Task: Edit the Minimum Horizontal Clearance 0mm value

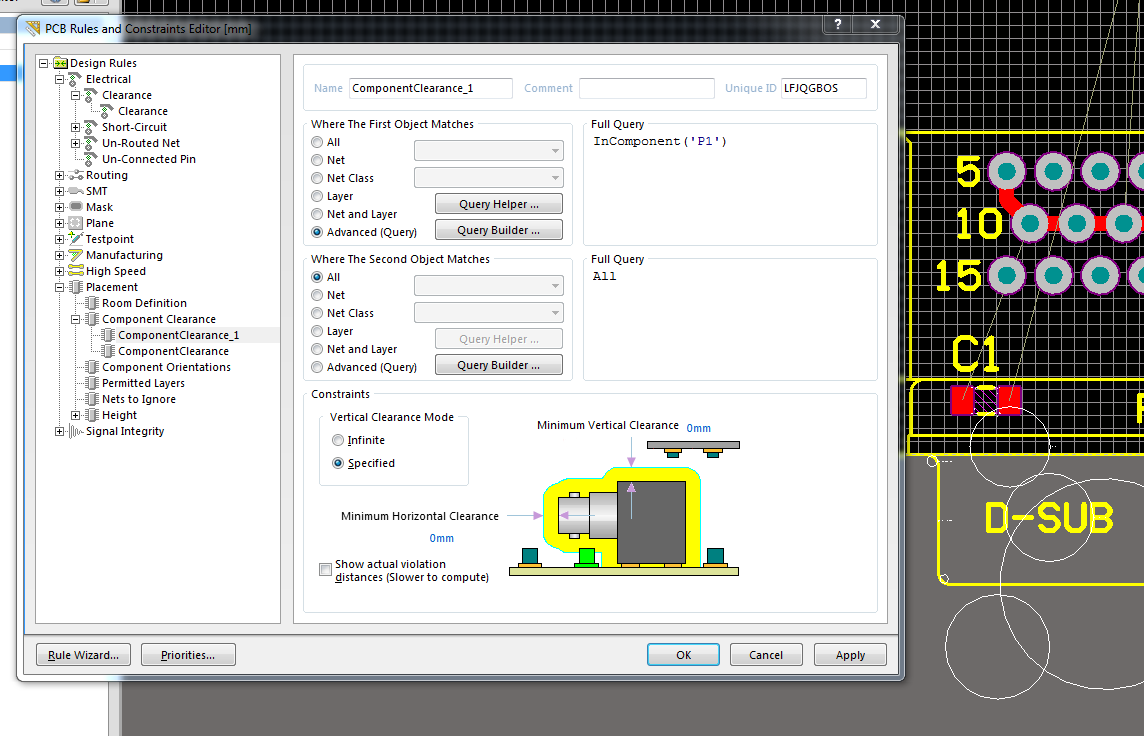Action: (441, 538)
